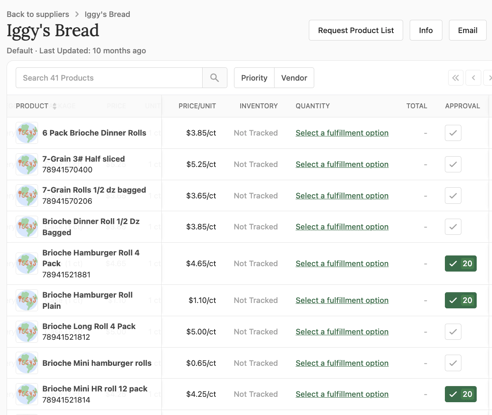Click the Email button
The image size is (492, 415).
click(x=467, y=30)
